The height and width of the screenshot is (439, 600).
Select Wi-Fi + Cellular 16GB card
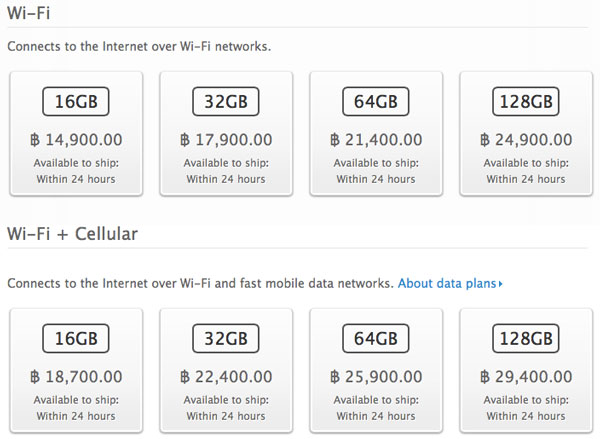pyautogui.click(x=76, y=370)
